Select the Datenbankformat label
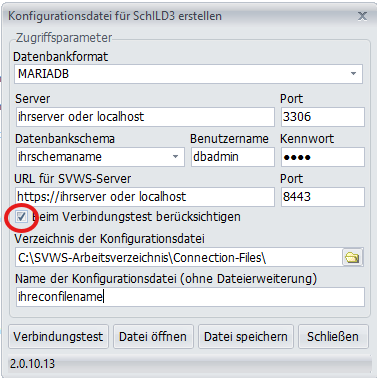The width and height of the screenshot is (377, 378). click(x=61, y=57)
